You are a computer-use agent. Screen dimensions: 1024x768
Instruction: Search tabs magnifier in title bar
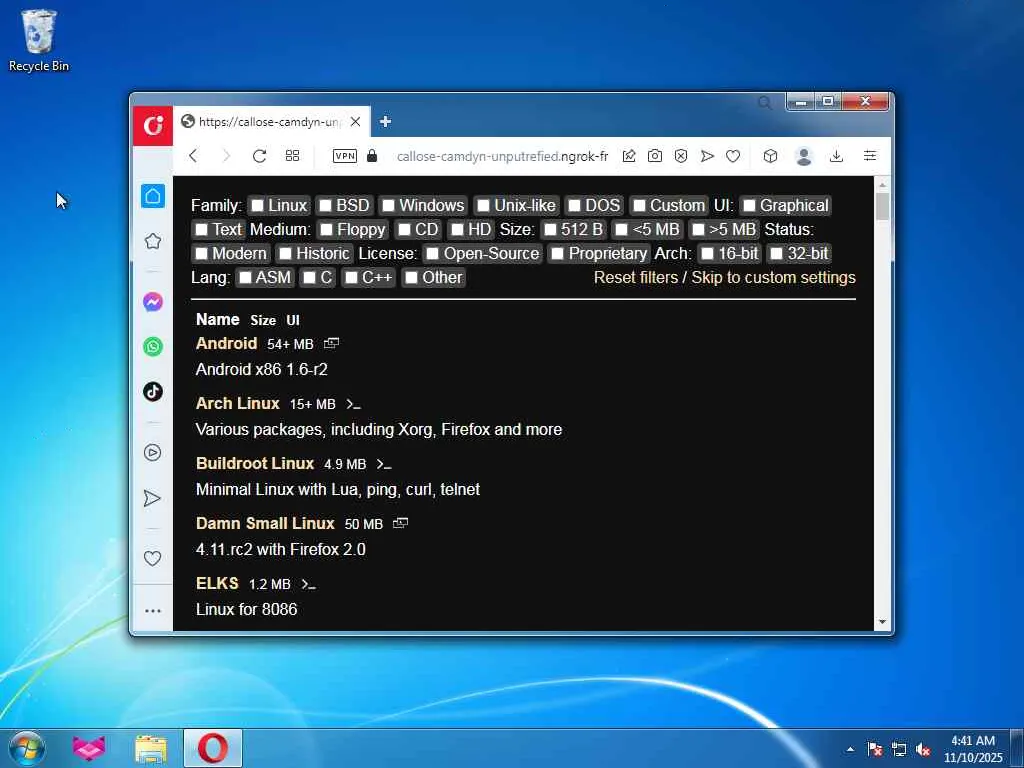tap(765, 103)
